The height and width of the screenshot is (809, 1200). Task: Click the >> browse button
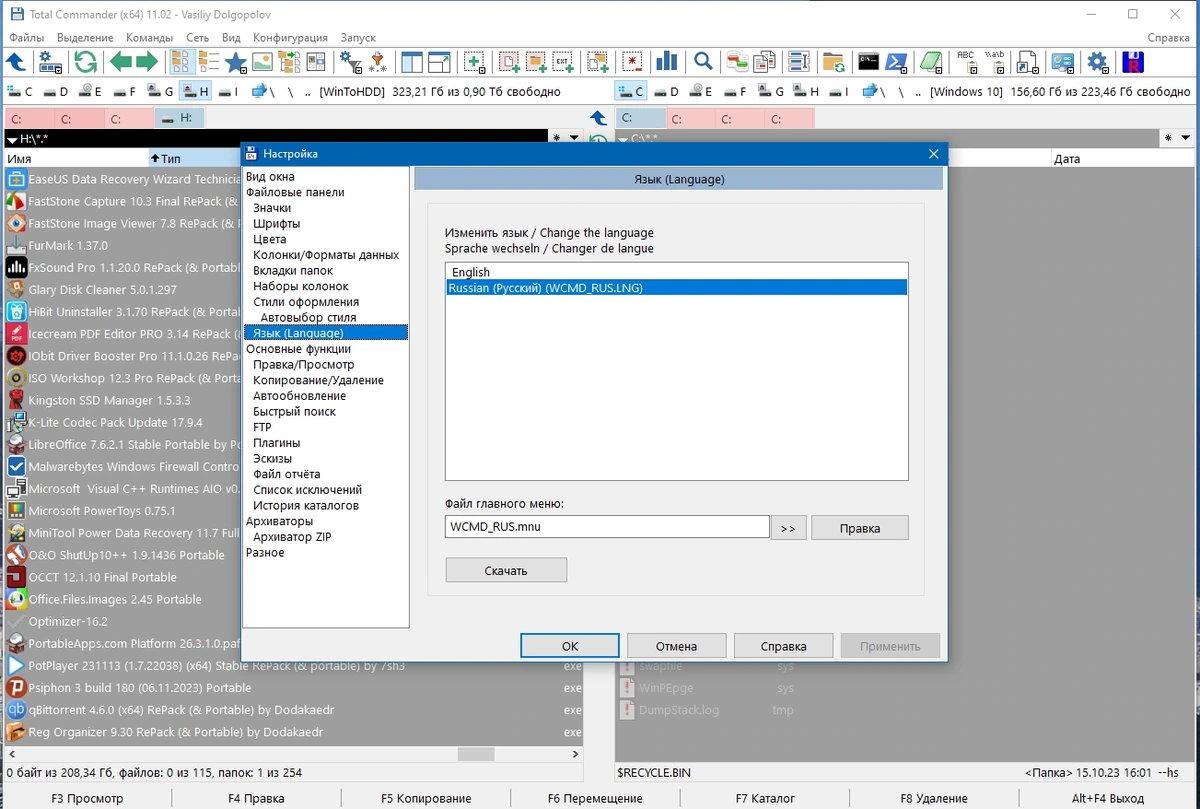click(788, 527)
